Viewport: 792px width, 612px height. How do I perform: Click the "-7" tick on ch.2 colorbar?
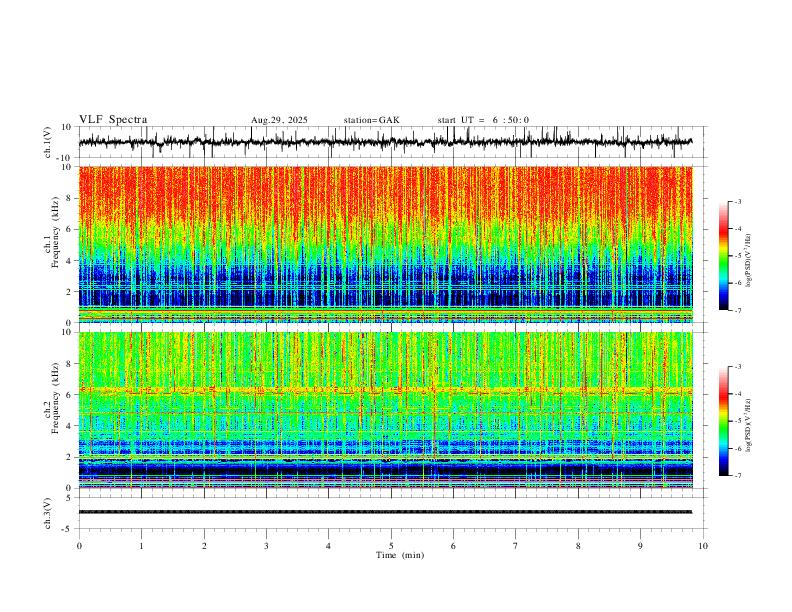click(x=737, y=475)
